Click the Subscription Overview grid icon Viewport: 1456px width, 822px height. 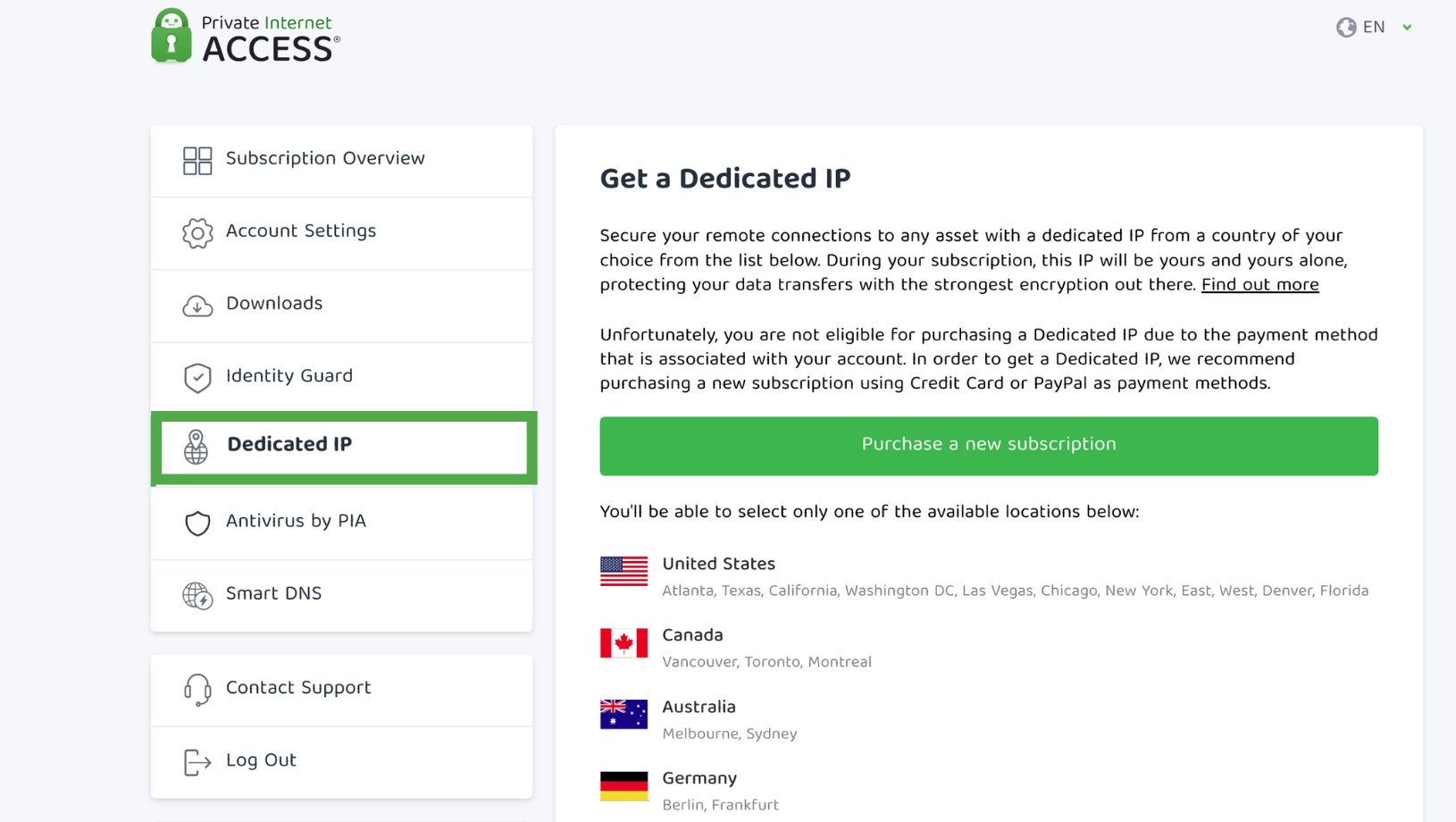pos(197,161)
